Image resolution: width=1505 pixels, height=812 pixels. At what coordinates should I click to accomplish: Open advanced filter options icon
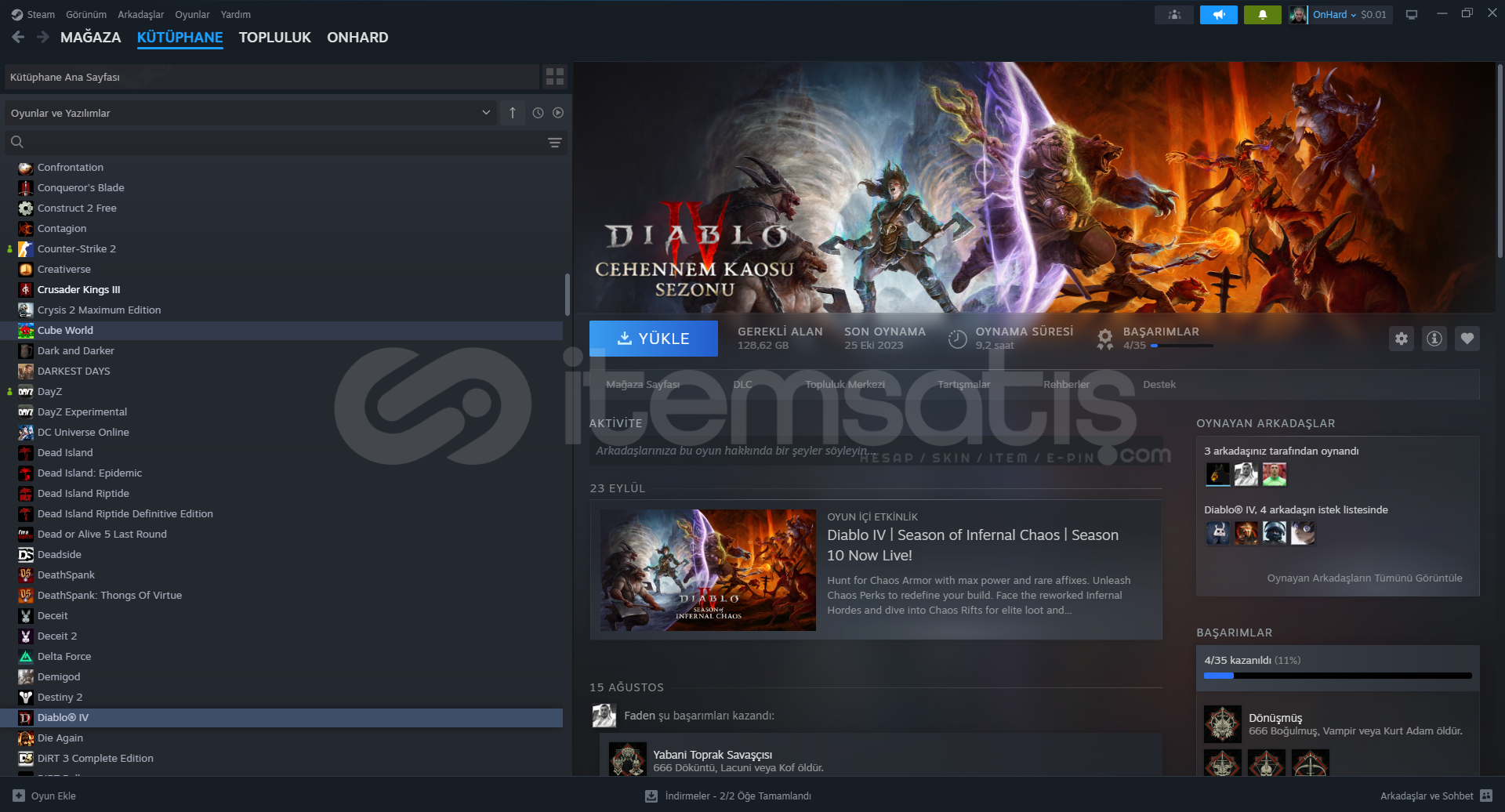coord(555,143)
